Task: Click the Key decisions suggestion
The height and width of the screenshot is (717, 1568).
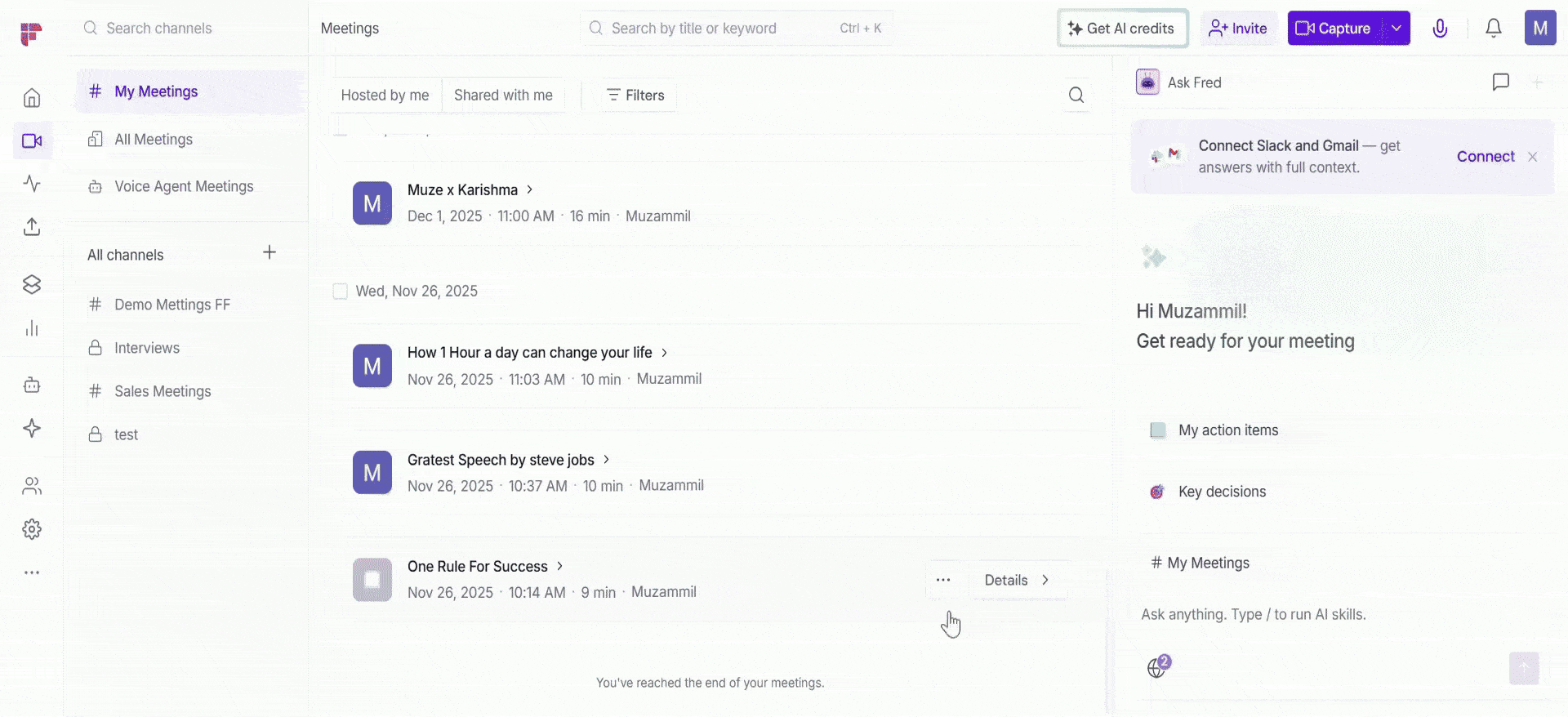Action: point(1209,492)
